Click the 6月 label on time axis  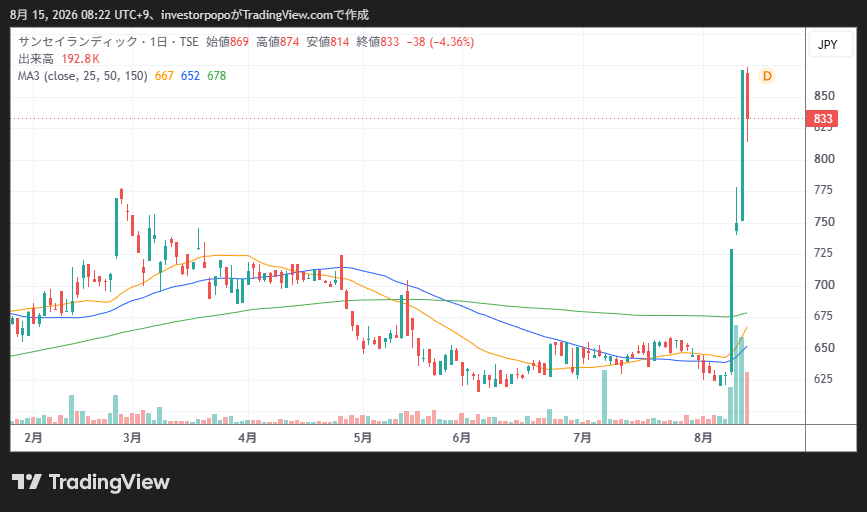coord(462,438)
